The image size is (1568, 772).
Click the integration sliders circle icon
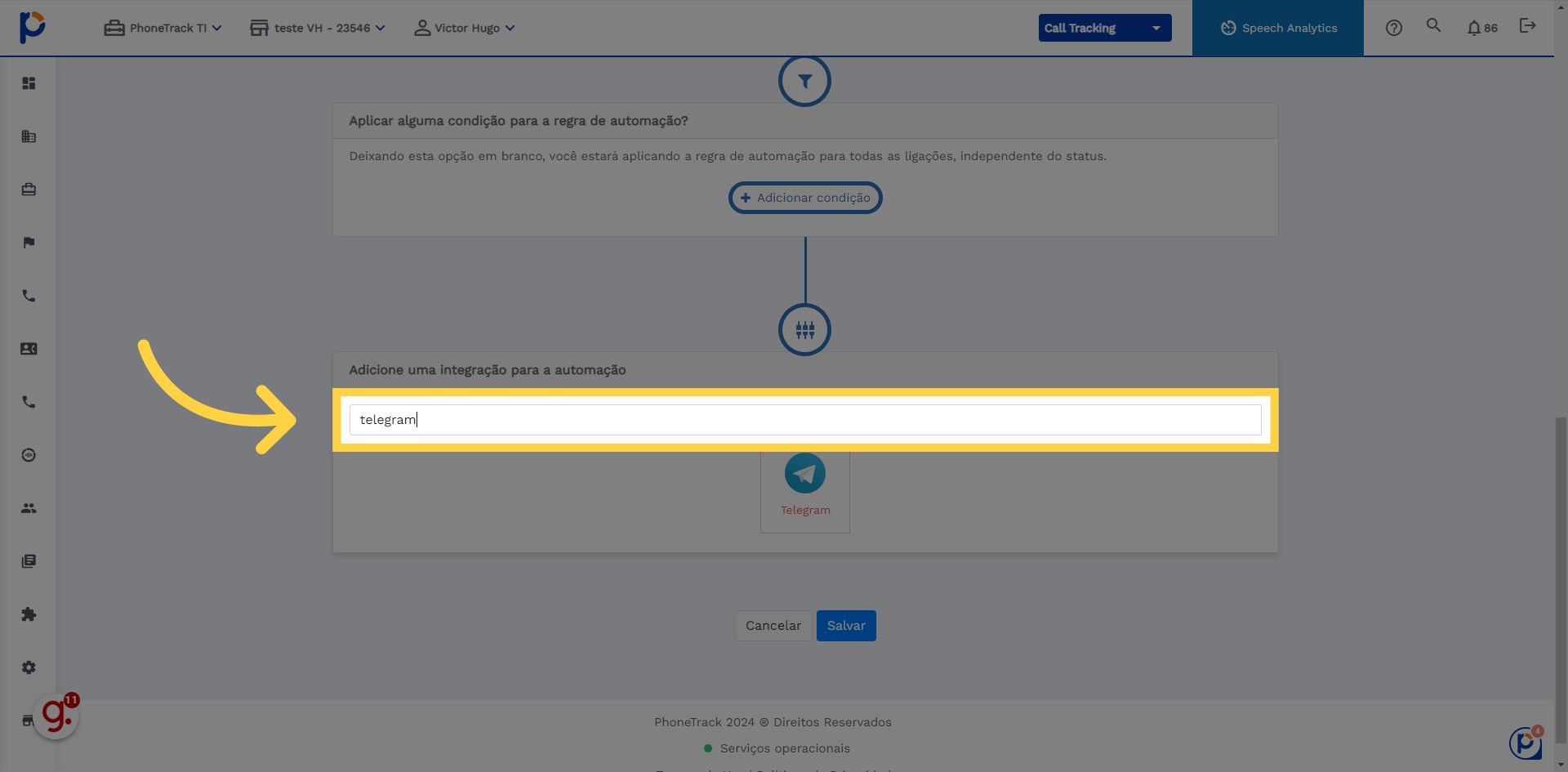[804, 330]
